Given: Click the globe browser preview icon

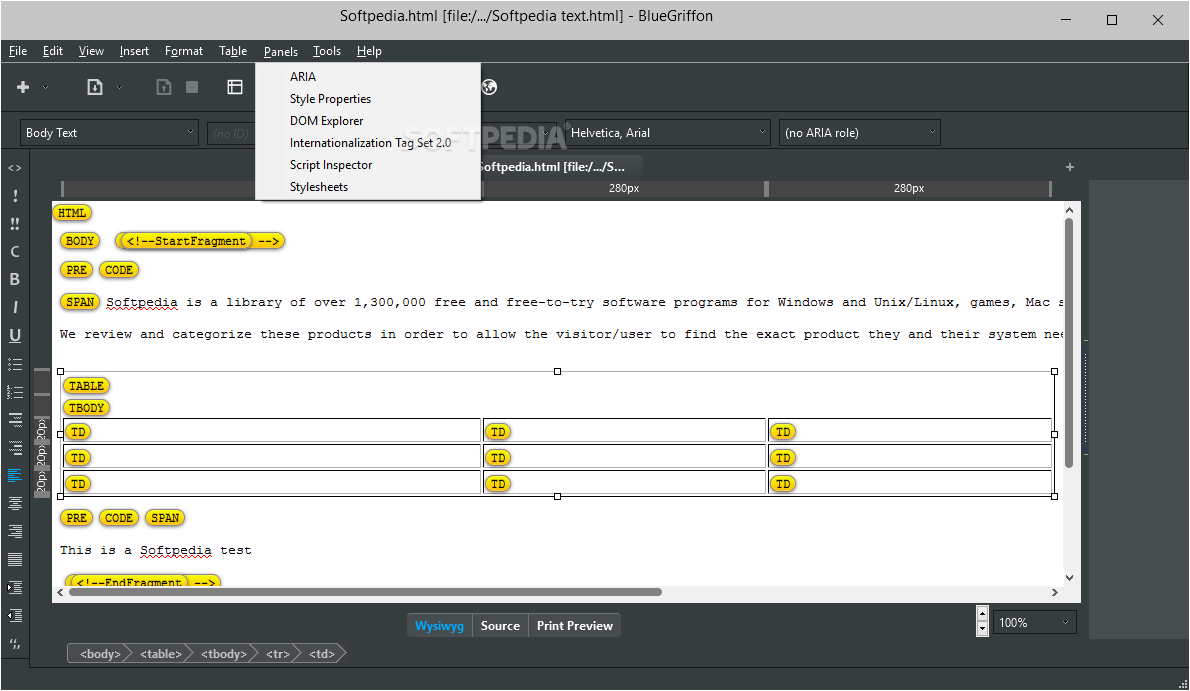Looking at the screenshot, I should [x=490, y=87].
